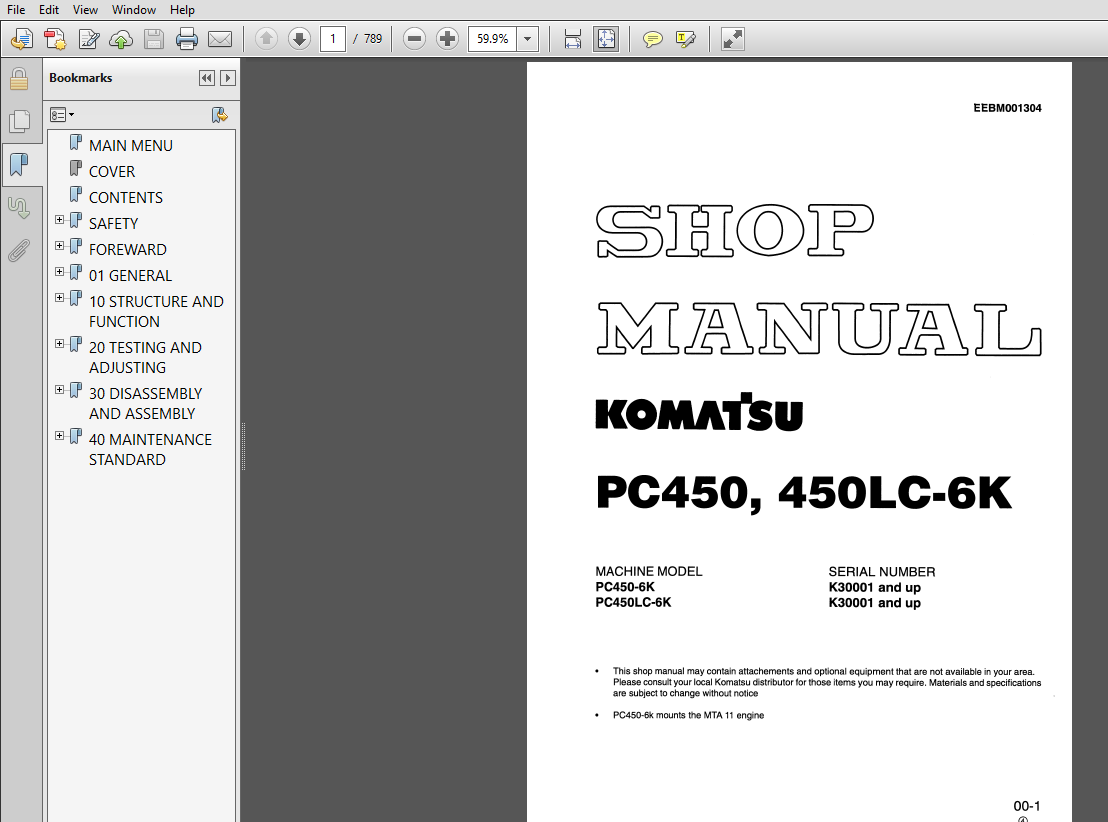Click the expand panel right arrow

click(x=228, y=78)
